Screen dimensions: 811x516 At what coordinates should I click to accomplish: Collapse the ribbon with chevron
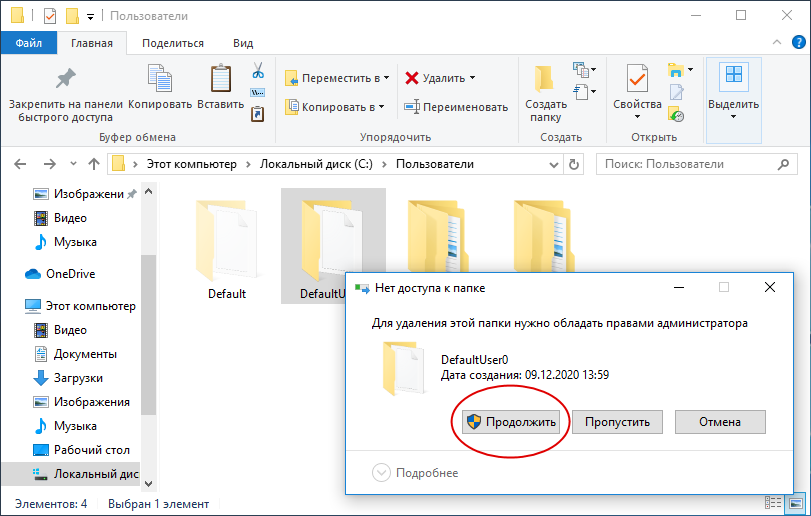click(777, 42)
